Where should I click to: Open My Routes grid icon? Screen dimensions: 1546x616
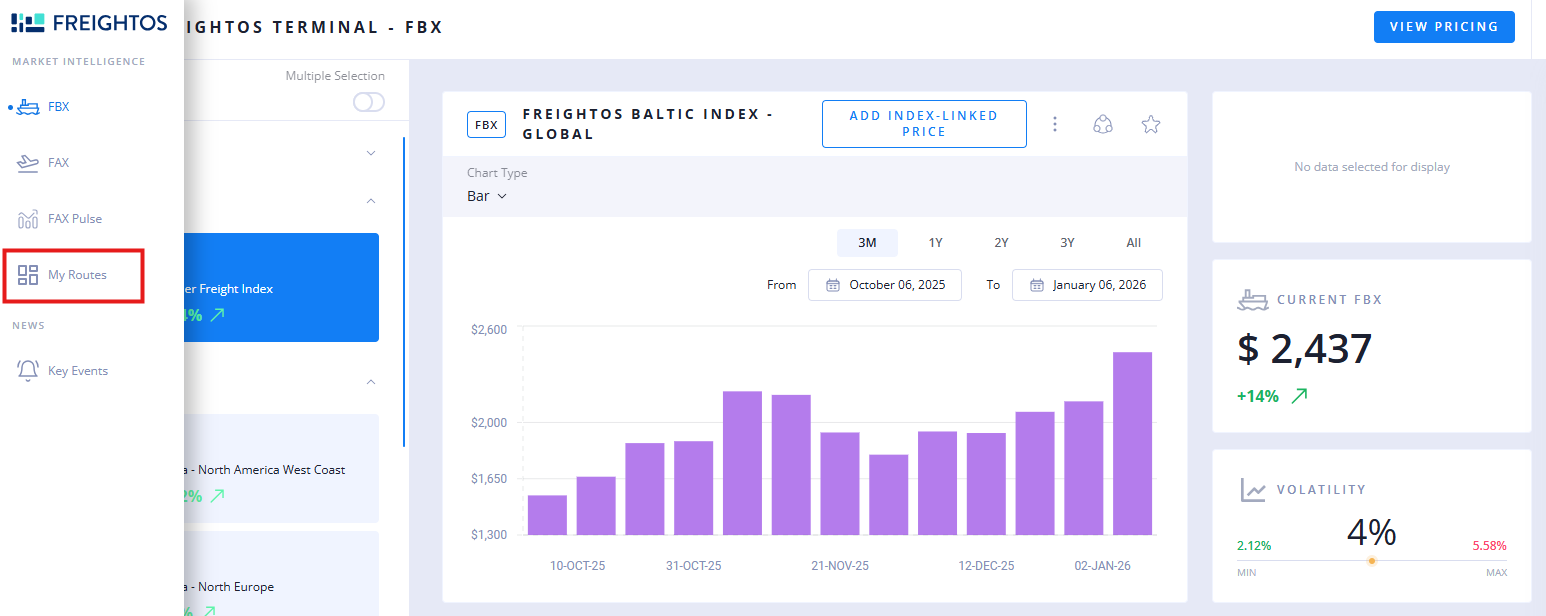tap(29, 275)
